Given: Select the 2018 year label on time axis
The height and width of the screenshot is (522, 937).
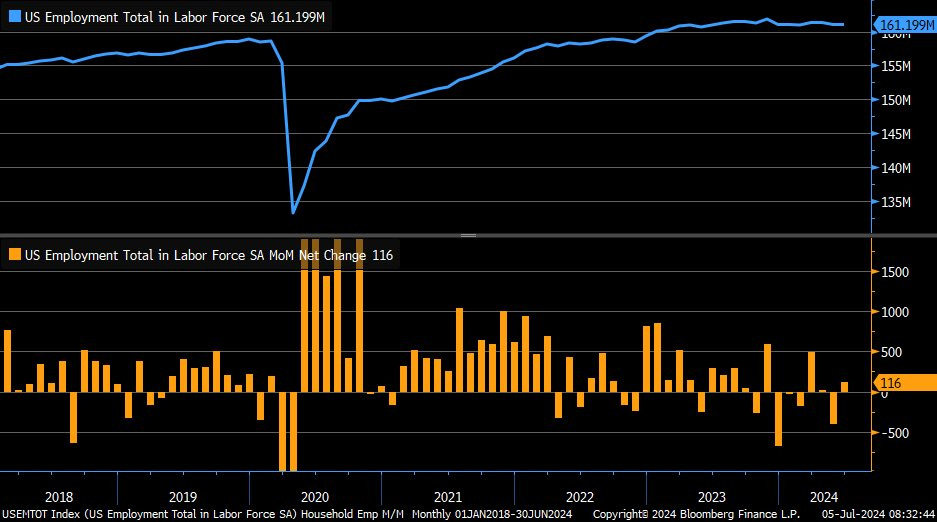Looking at the screenshot, I should pyautogui.click(x=59, y=497).
